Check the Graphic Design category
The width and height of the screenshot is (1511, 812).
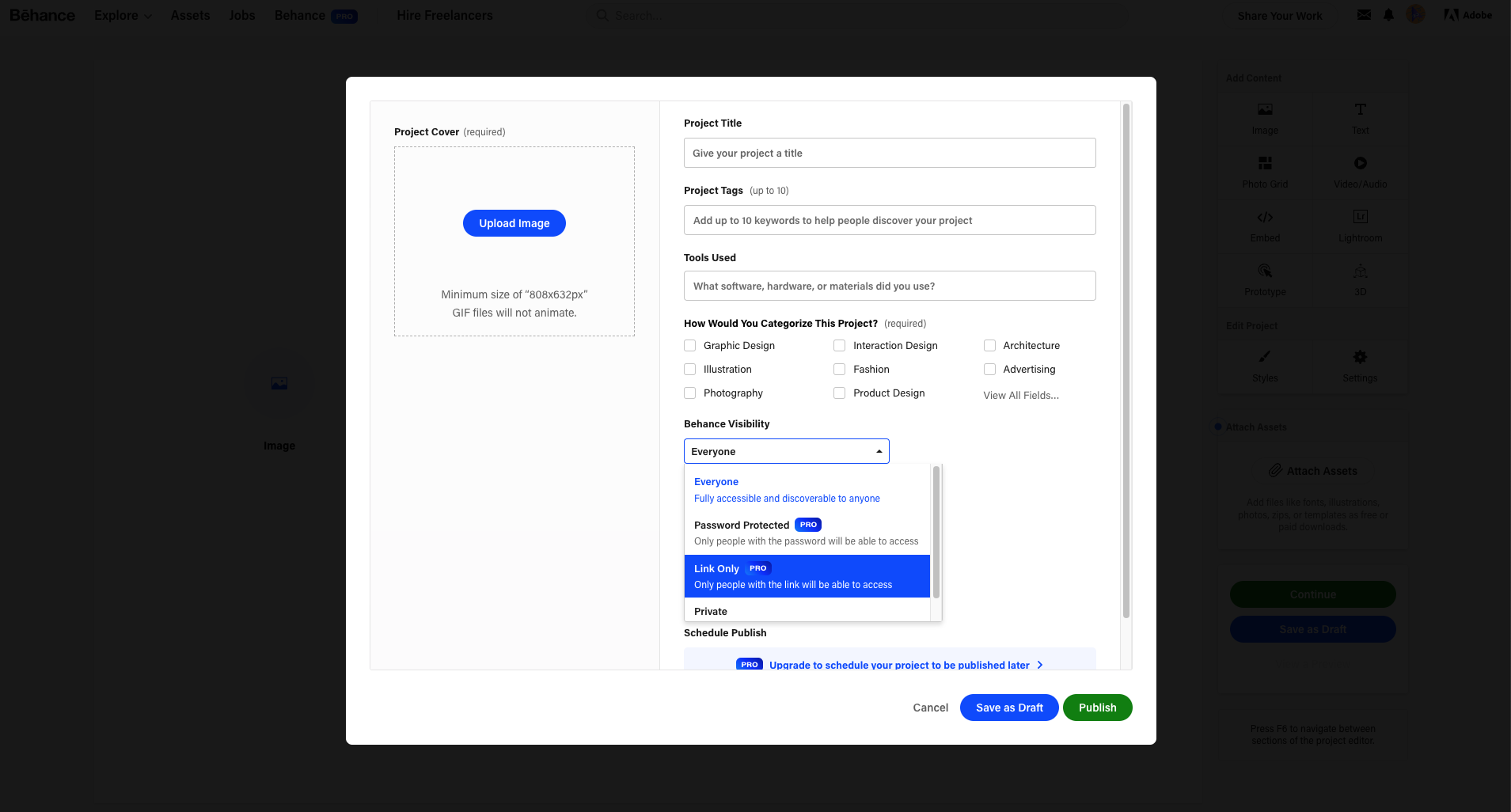[x=689, y=345]
